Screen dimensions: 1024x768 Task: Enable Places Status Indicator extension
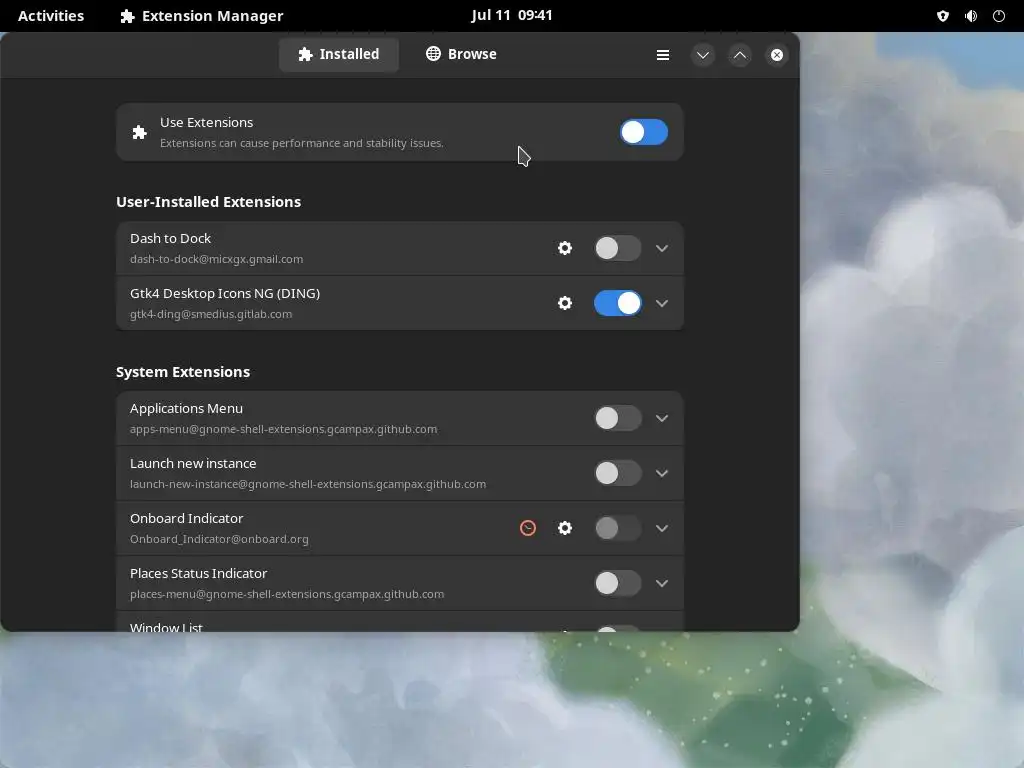618,583
